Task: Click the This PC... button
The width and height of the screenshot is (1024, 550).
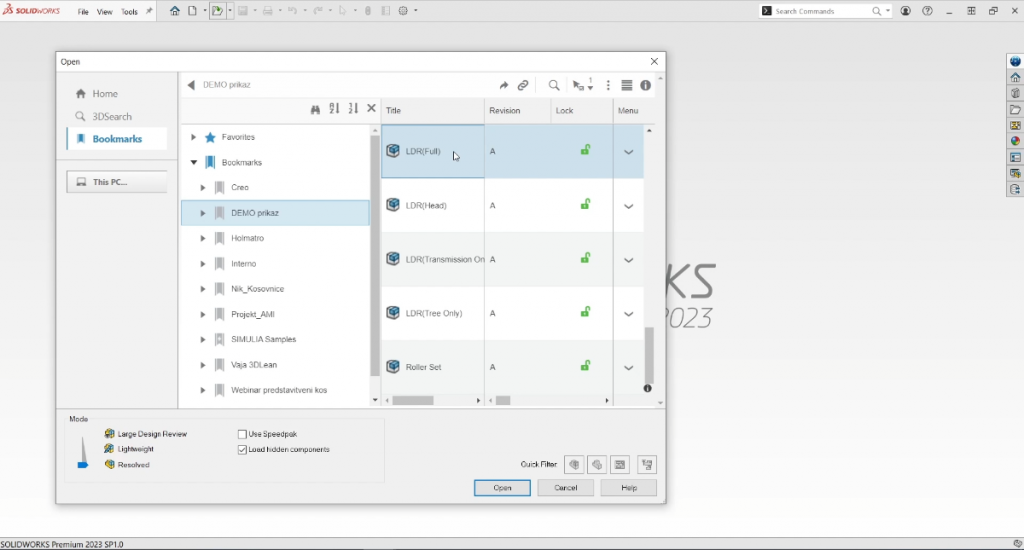Action: tap(116, 182)
